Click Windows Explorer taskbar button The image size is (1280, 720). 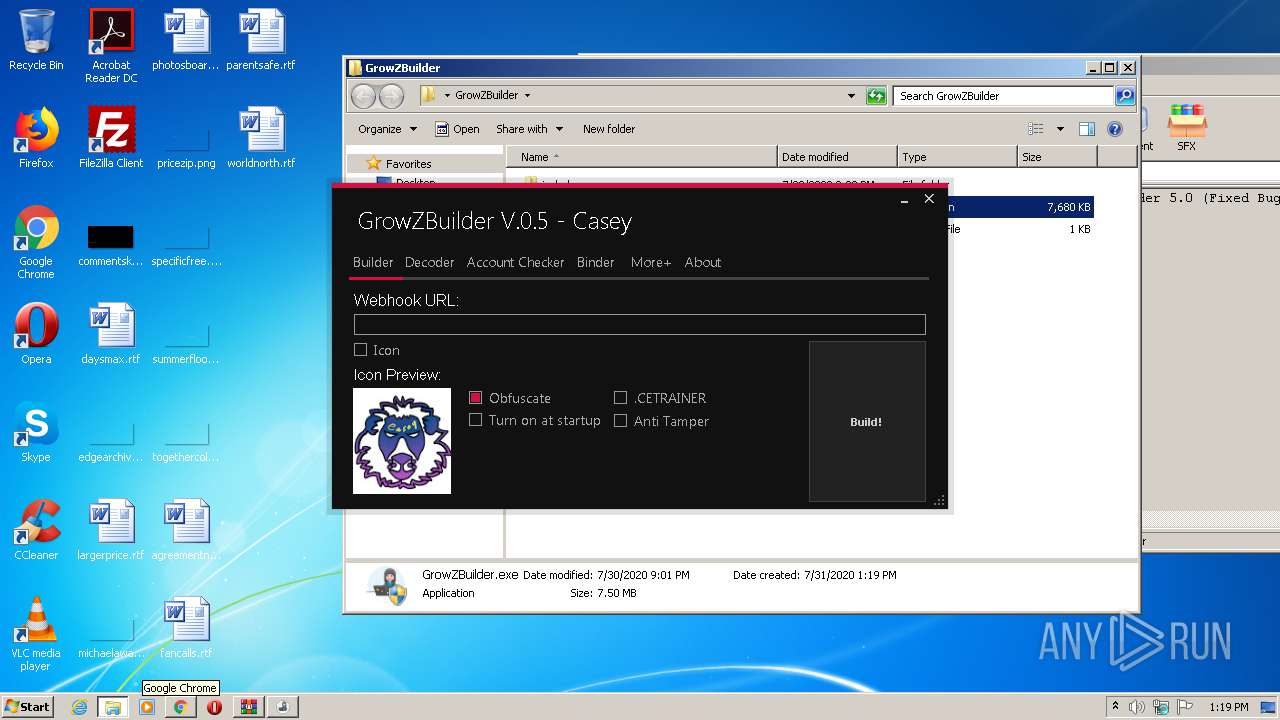coord(113,707)
